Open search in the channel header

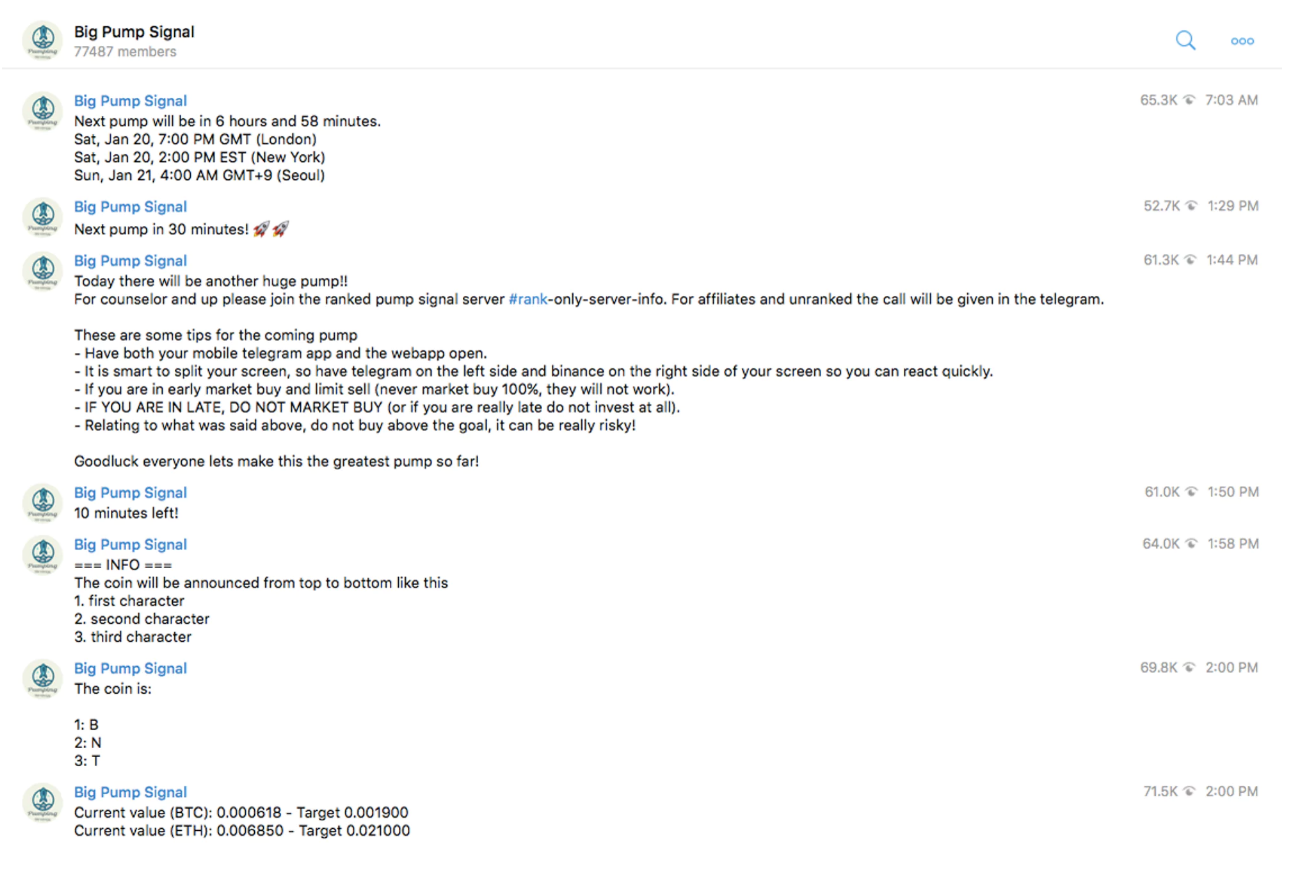tap(1185, 40)
